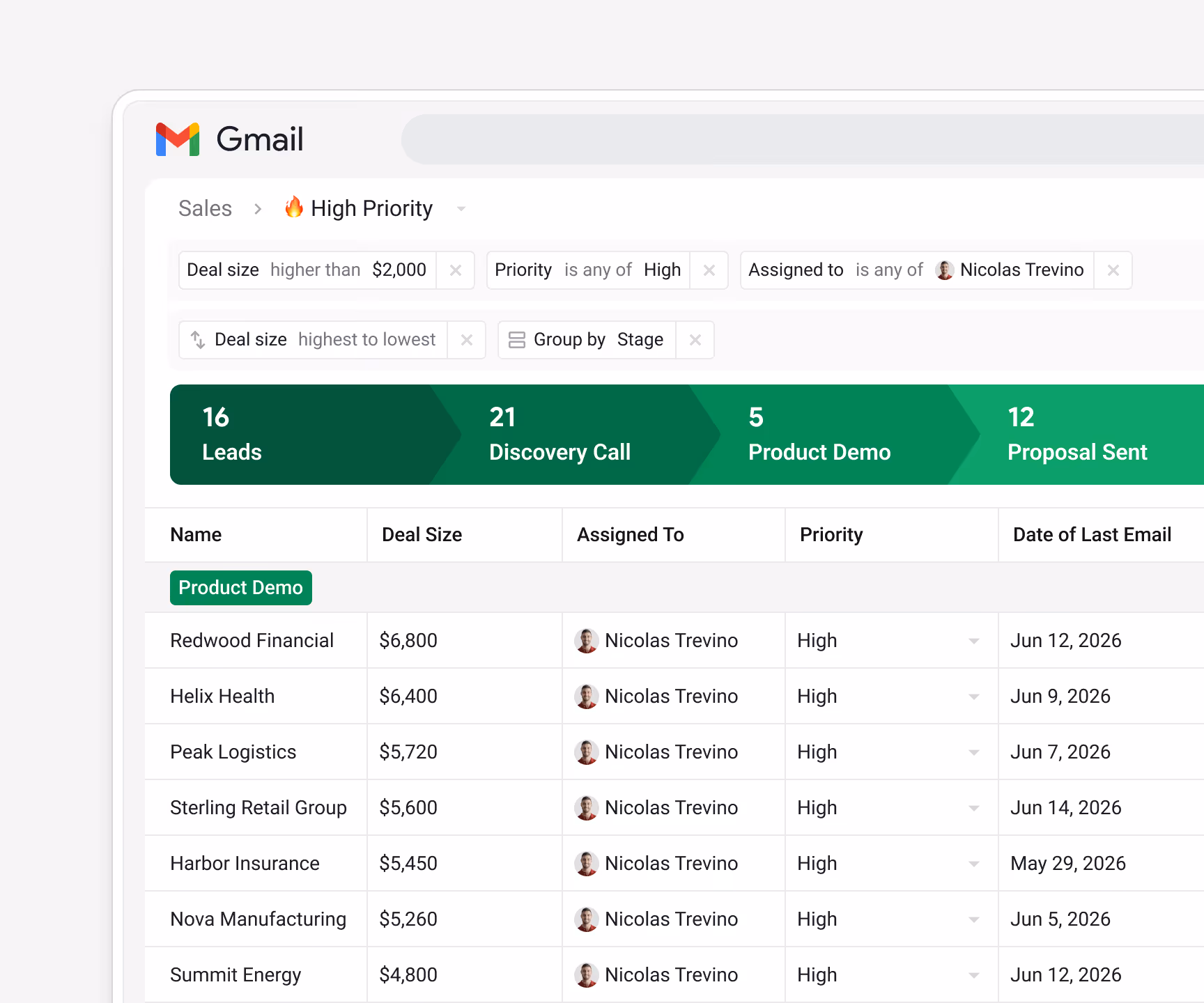Open the Sterling Retail Group deal

(x=258, y=808)
